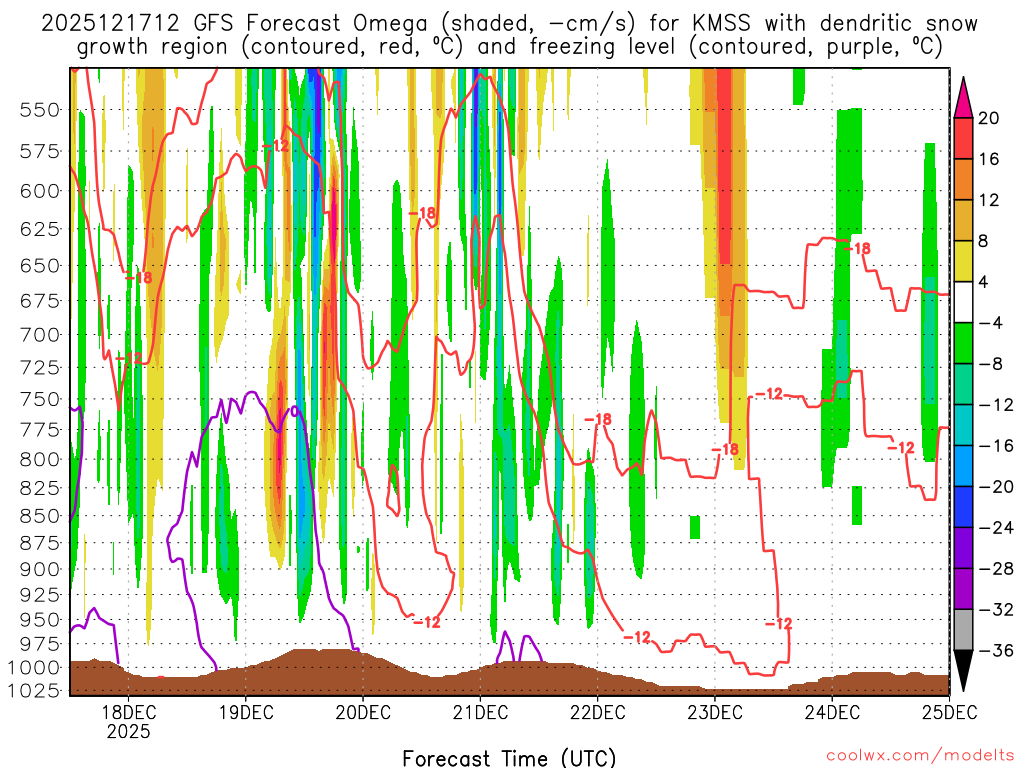Click the red 16-to-20 colorbar segment
The width and height of the screenshot is (1024, 768).
point(963,138)
